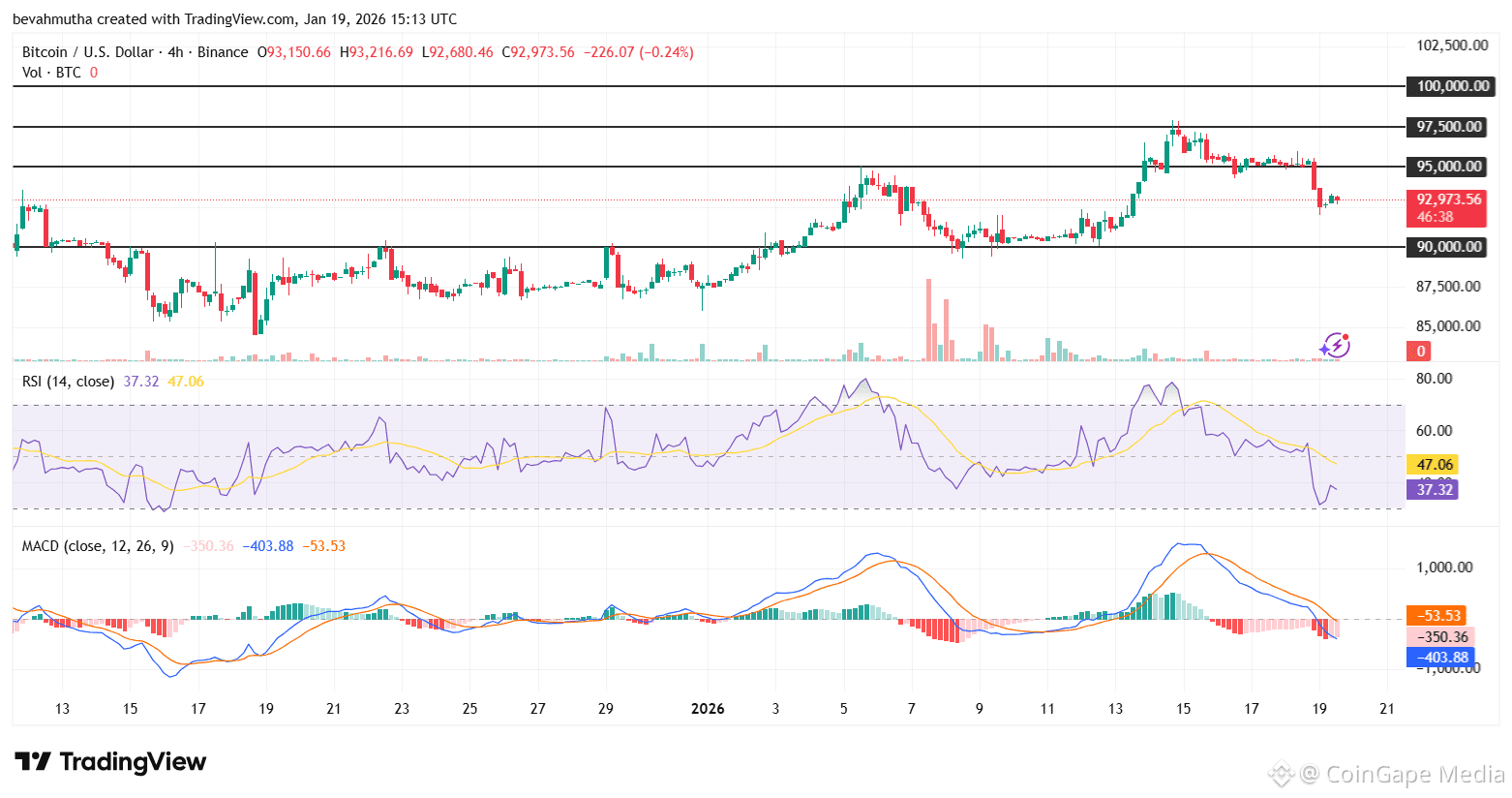The width and height of the screenshot is (1512, 798).
Task: Click the purple 37.32 RSI value badge
Action: (1435, 490)
